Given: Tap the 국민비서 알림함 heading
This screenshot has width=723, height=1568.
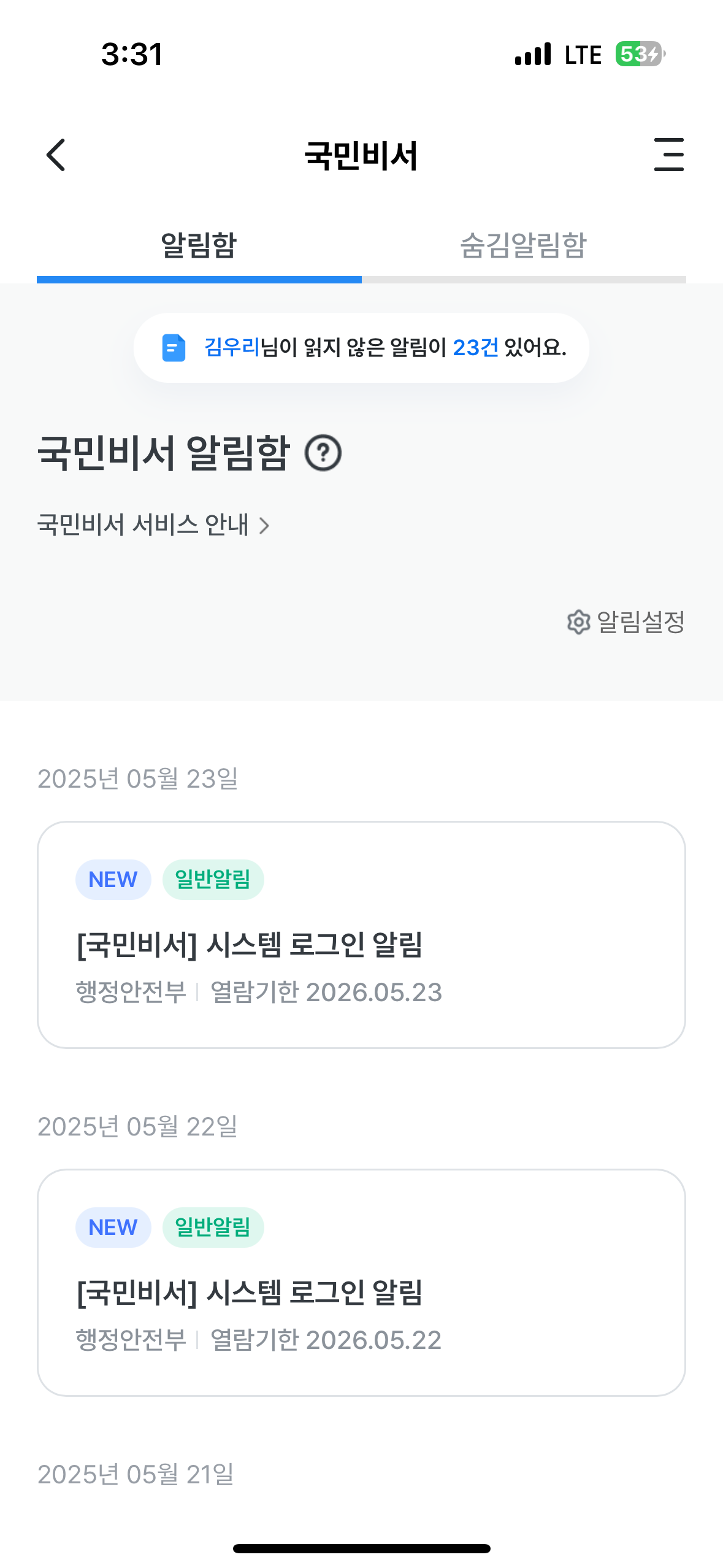Looking at the screenshot, I should [x=163, y=453].
